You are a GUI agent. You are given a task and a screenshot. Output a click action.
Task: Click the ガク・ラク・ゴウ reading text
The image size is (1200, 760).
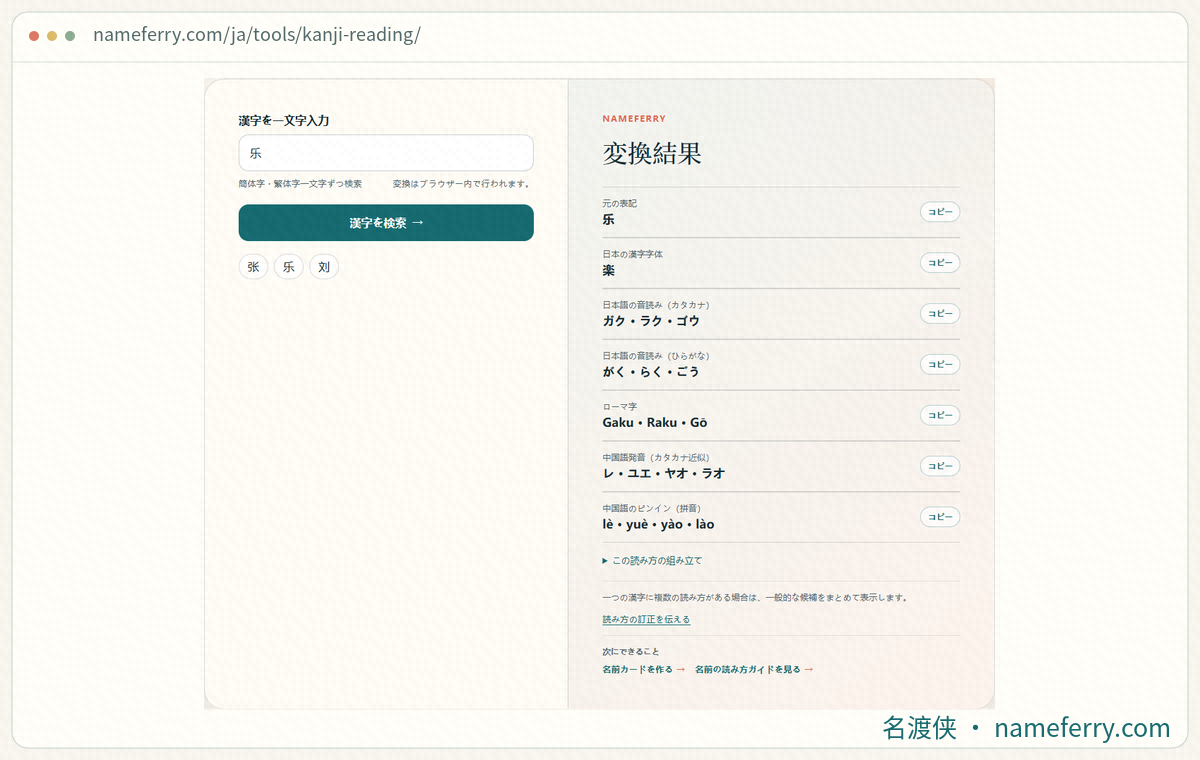651,321
